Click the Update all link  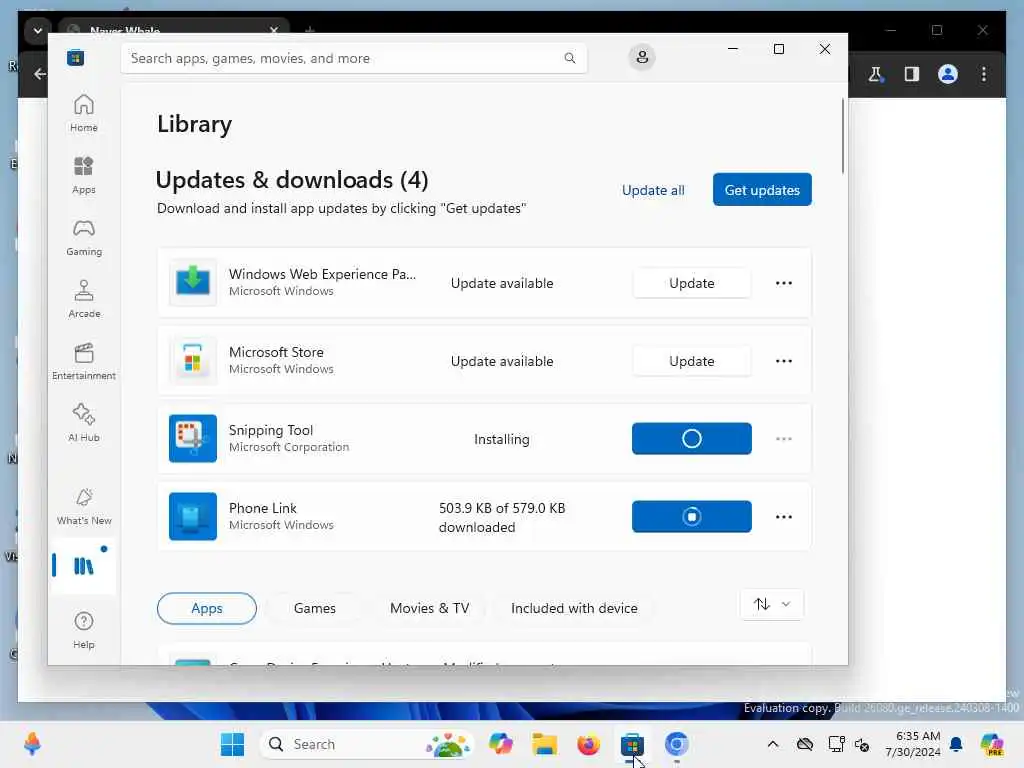[x=653, y=190]
